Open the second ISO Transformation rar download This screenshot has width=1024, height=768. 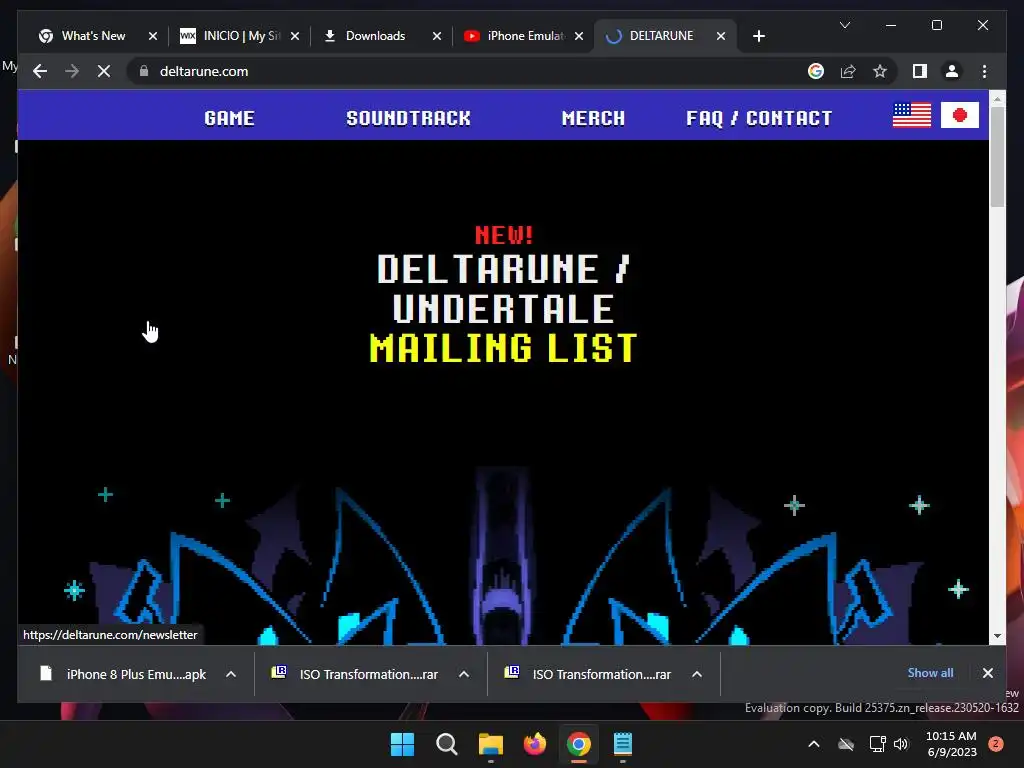click(x=590, y=674)
